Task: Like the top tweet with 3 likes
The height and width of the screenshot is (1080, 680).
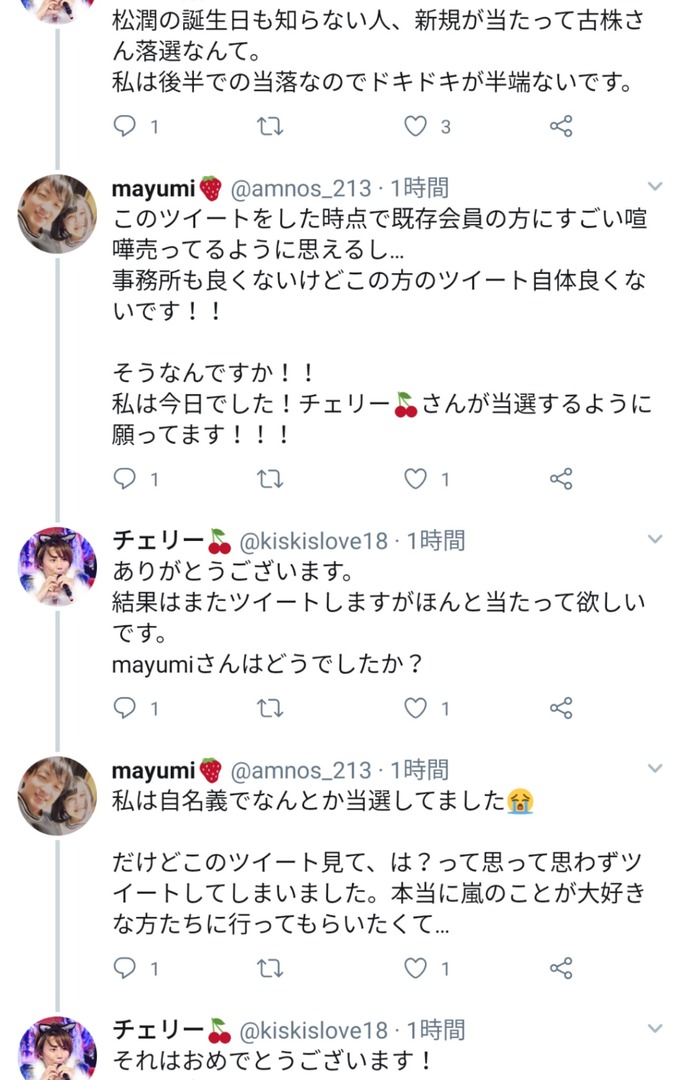Action: [415, 126]
